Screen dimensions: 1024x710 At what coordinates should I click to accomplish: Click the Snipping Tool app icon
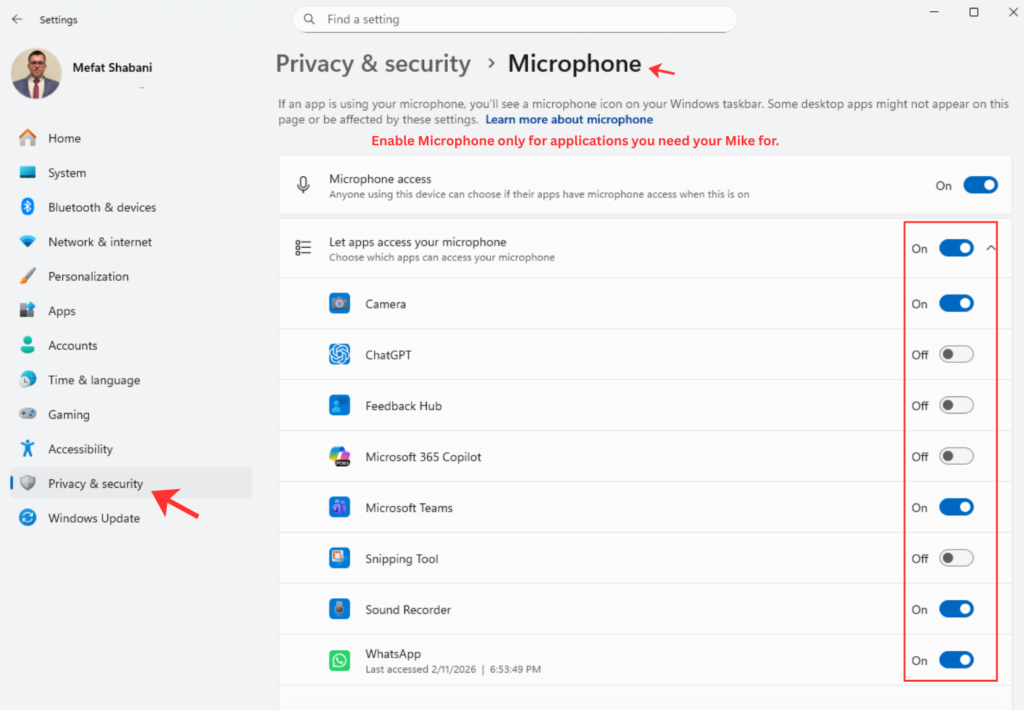pyautogui.click(x=339, y=559)
